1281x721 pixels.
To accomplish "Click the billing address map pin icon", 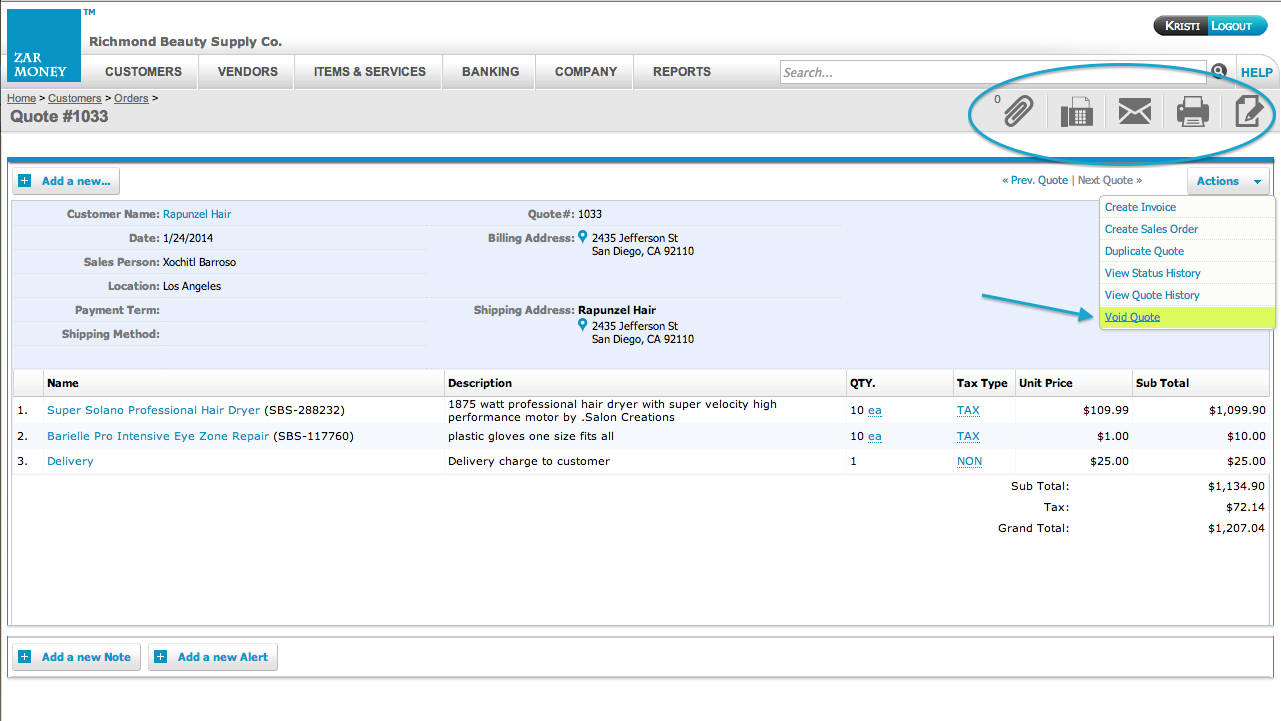I will [x=583, y=238].
